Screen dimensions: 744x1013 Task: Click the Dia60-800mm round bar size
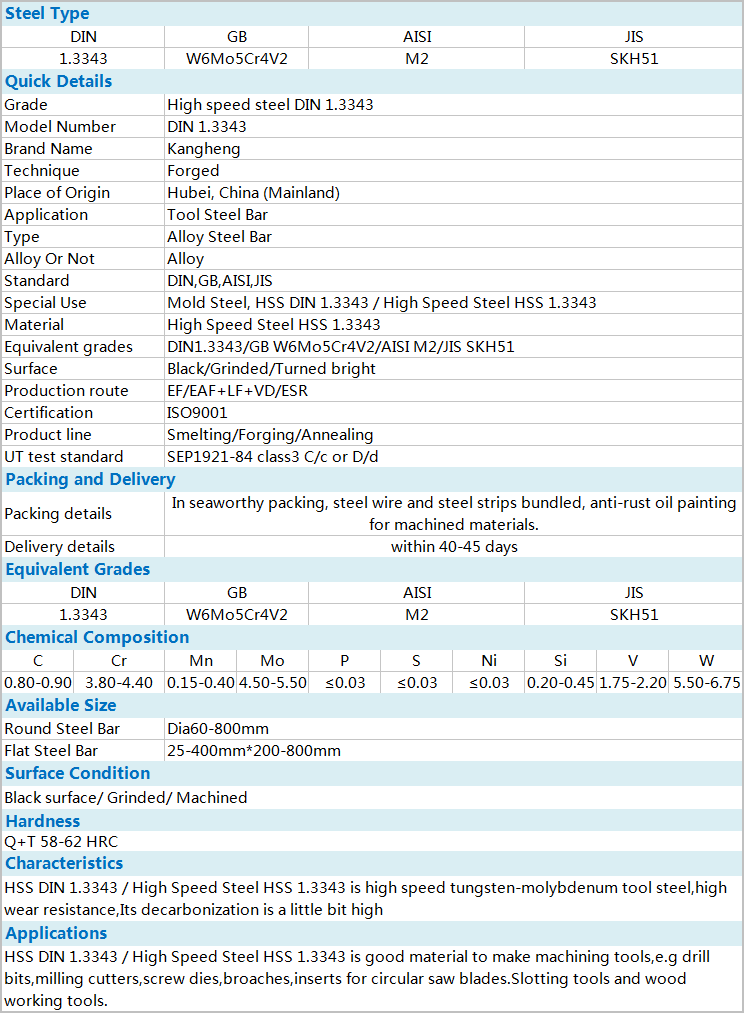(218, 729)
